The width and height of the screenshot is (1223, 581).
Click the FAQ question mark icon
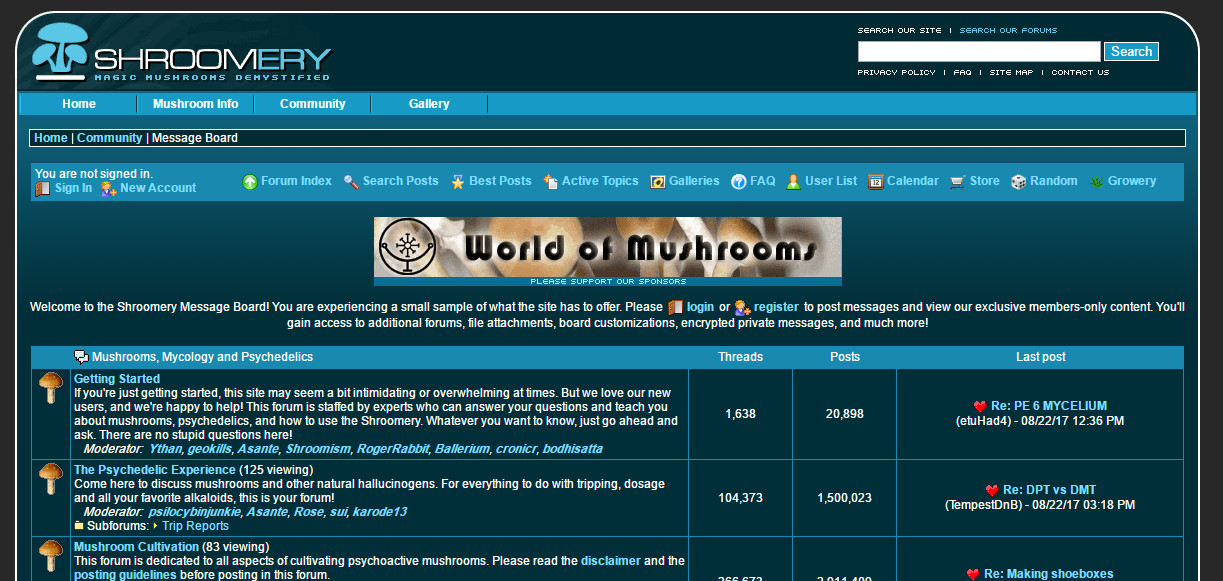click(739, 182)
